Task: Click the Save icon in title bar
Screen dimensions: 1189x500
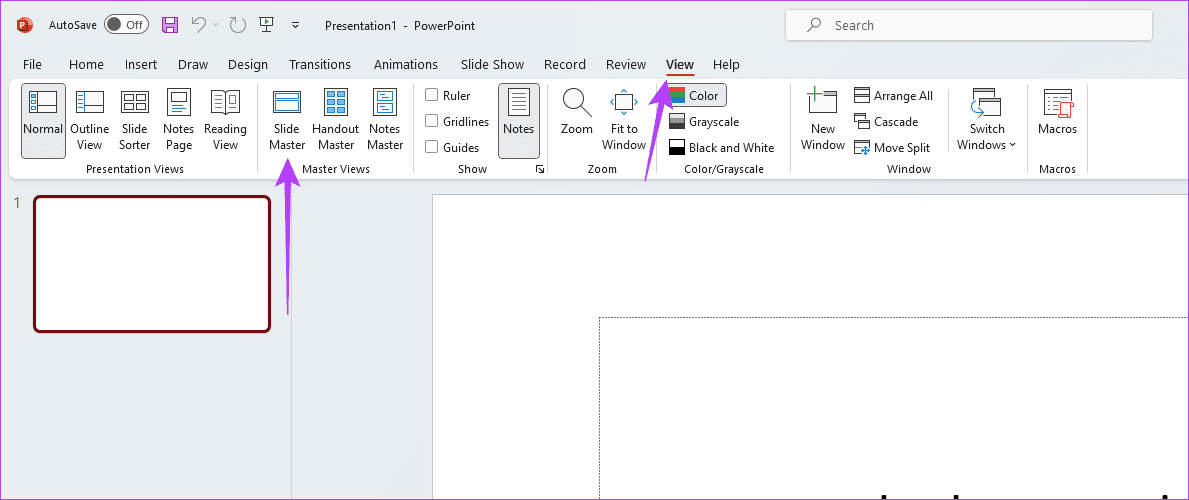Action: (170, 25)
